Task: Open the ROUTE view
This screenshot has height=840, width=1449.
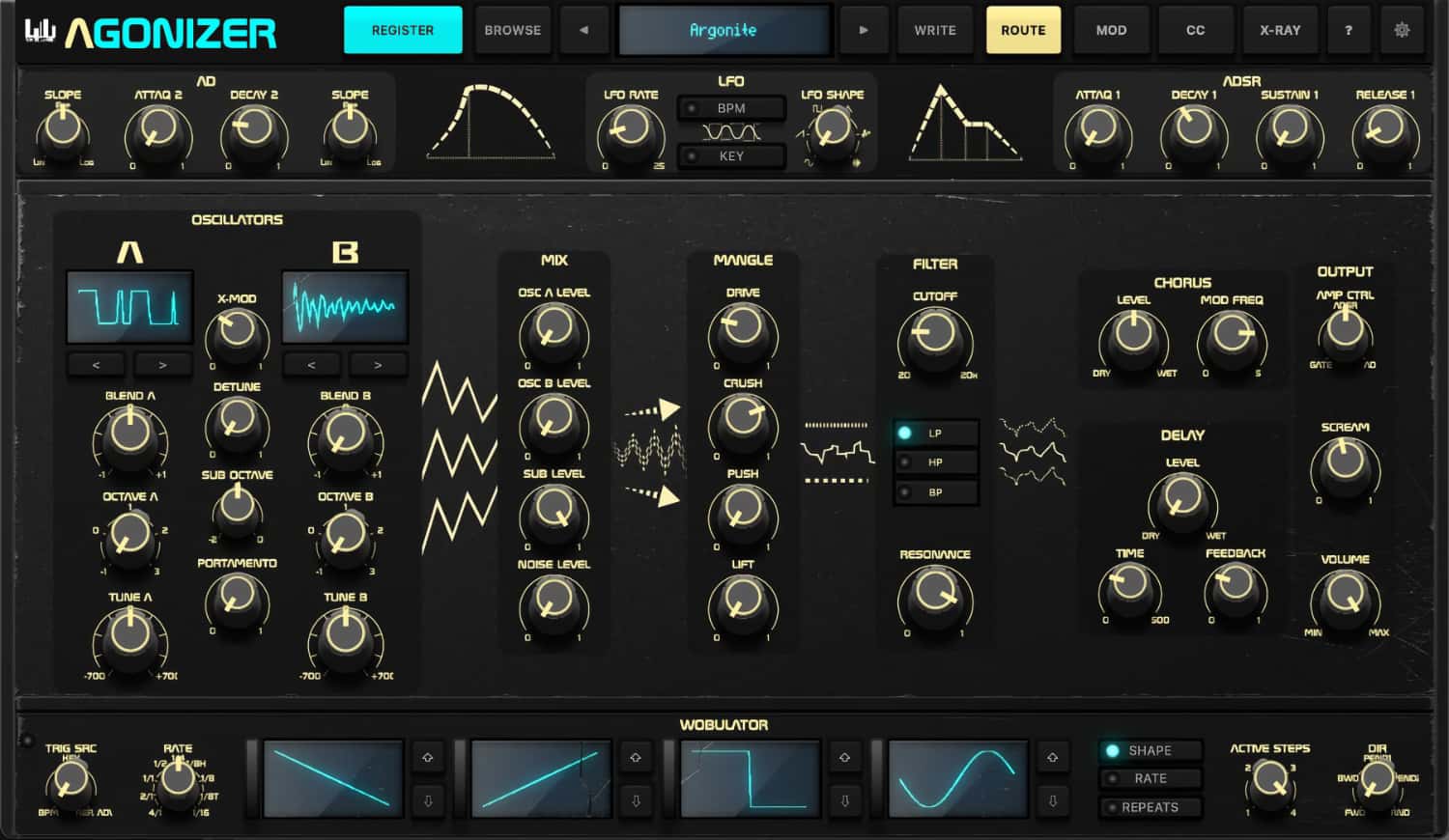Action: coord(1023,30)
